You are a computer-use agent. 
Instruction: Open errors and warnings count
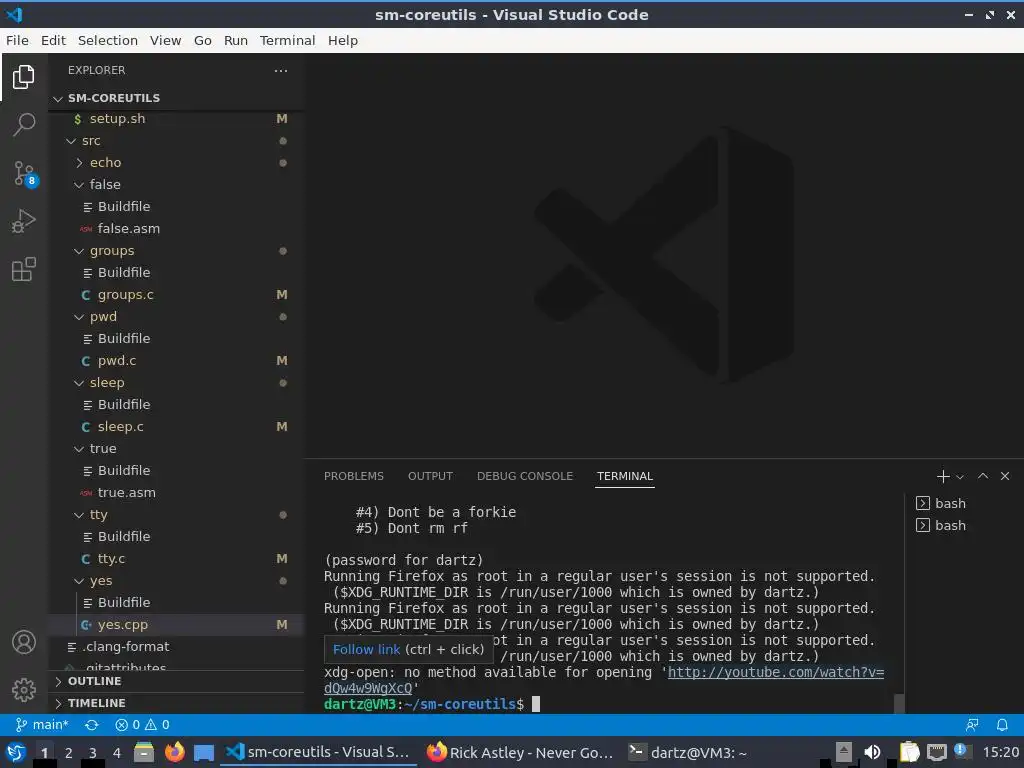142,724
